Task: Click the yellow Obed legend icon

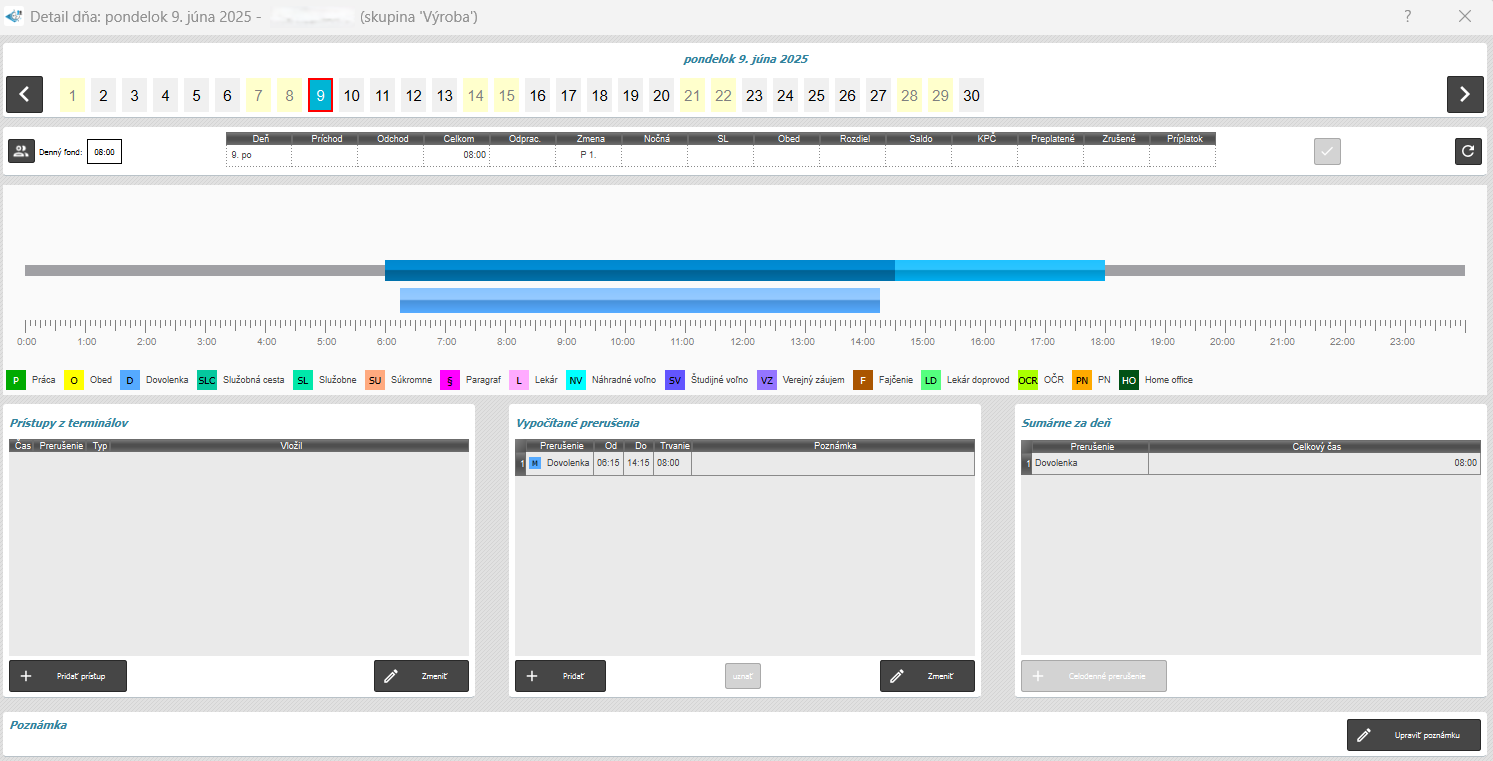Action: pos(74,380)
